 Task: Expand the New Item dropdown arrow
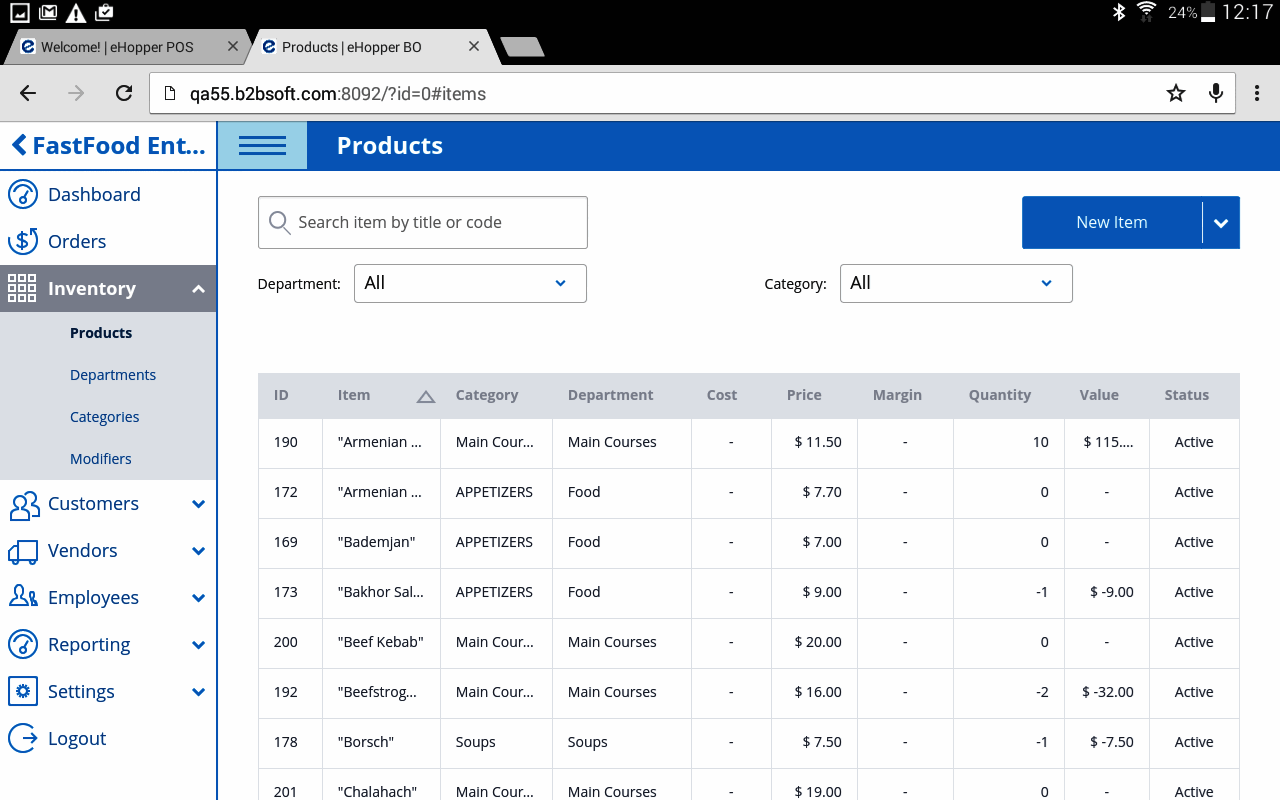[x=1221, y=223]
